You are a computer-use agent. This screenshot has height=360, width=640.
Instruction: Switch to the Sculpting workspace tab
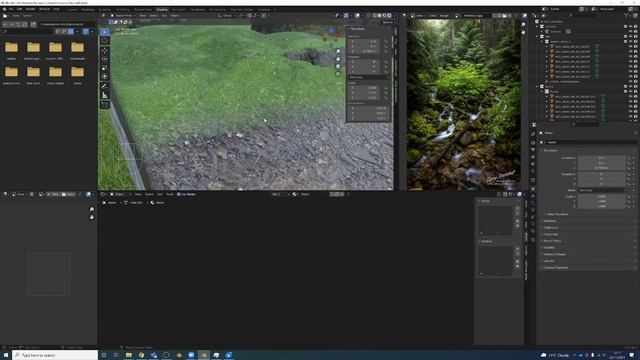point(104,9)
